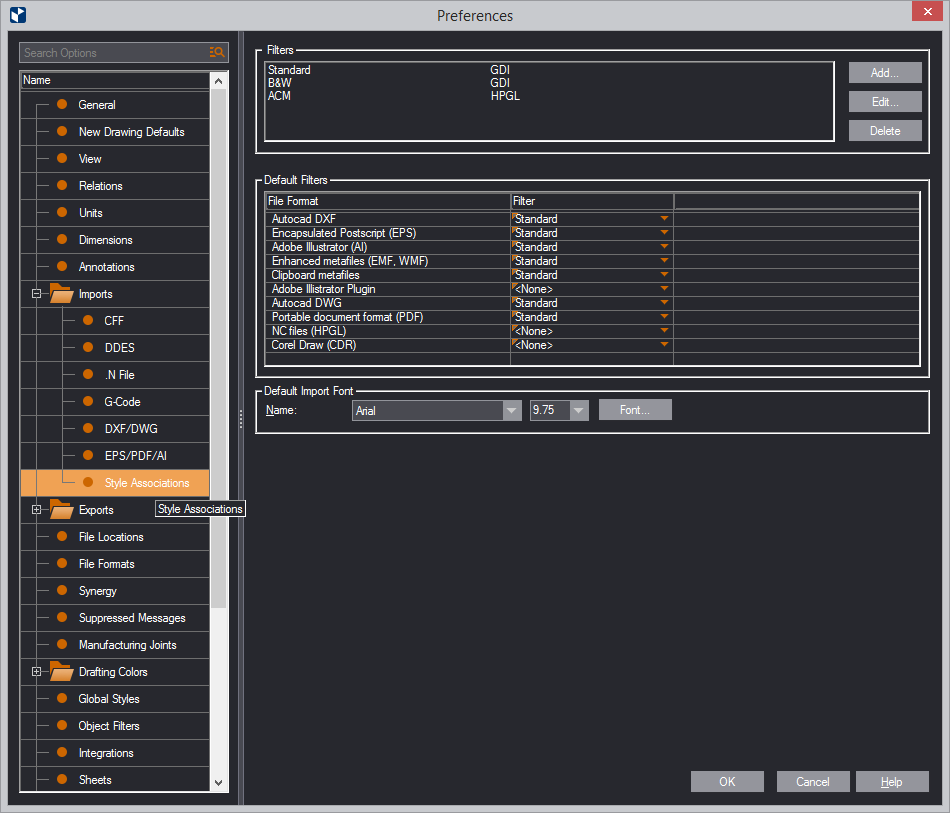Open filter dropdown for Adobe Illistrator Plugin
The image size is (950, 813).
point(664,288)
